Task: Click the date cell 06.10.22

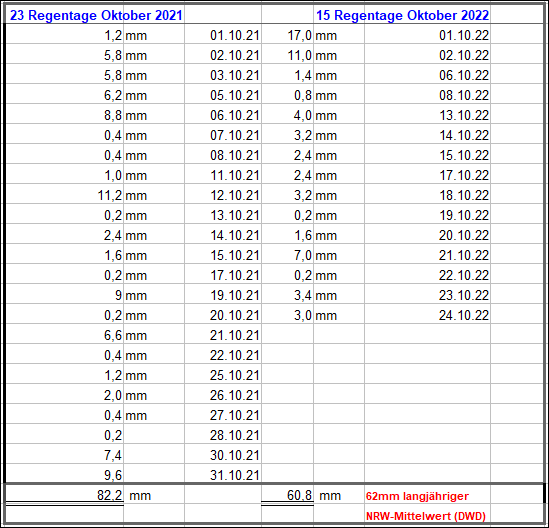Action: (x=464, y=75)
